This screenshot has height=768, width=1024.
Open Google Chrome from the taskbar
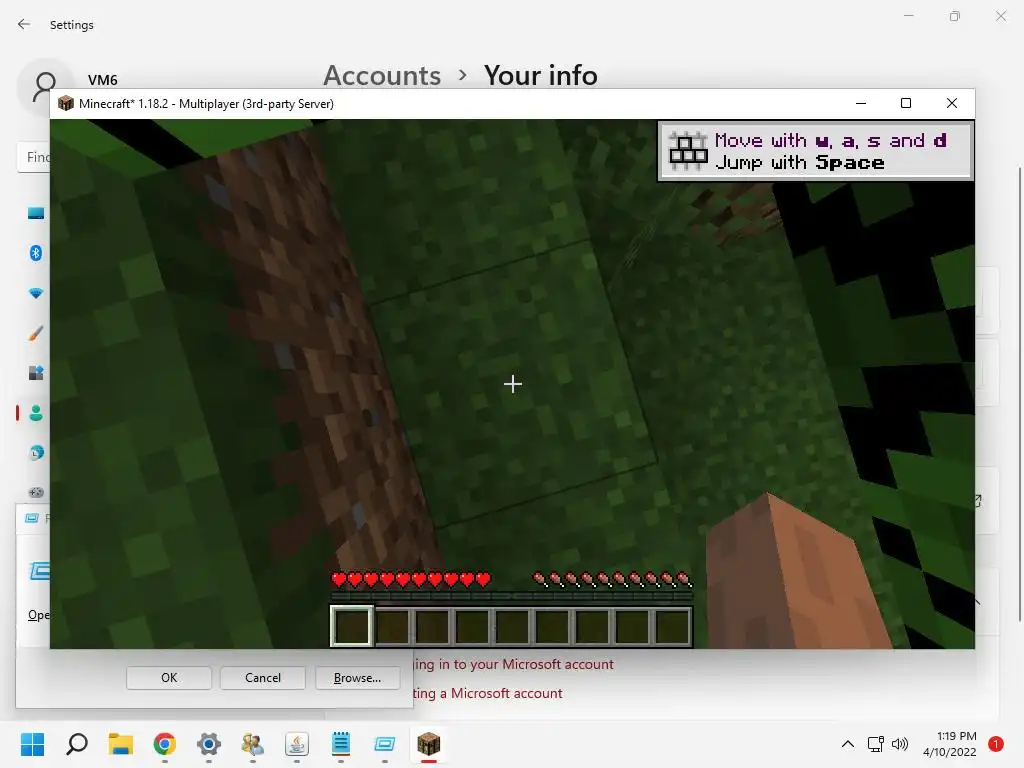[165, 744]
